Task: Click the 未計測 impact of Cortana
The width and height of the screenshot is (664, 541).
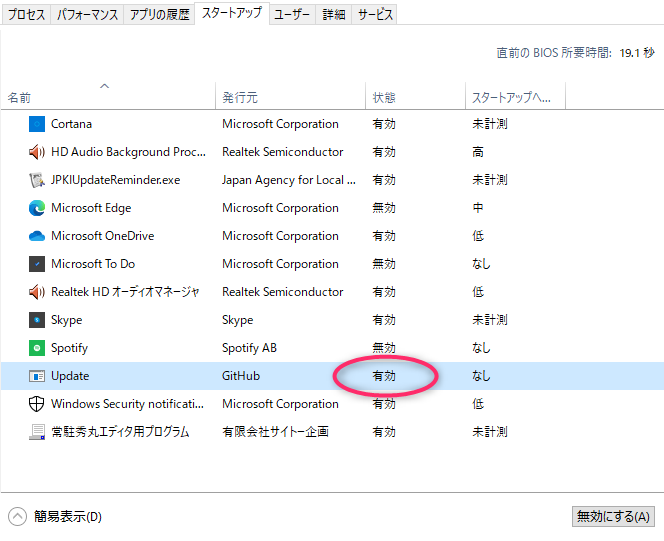Action: click(x=490, y=124)
